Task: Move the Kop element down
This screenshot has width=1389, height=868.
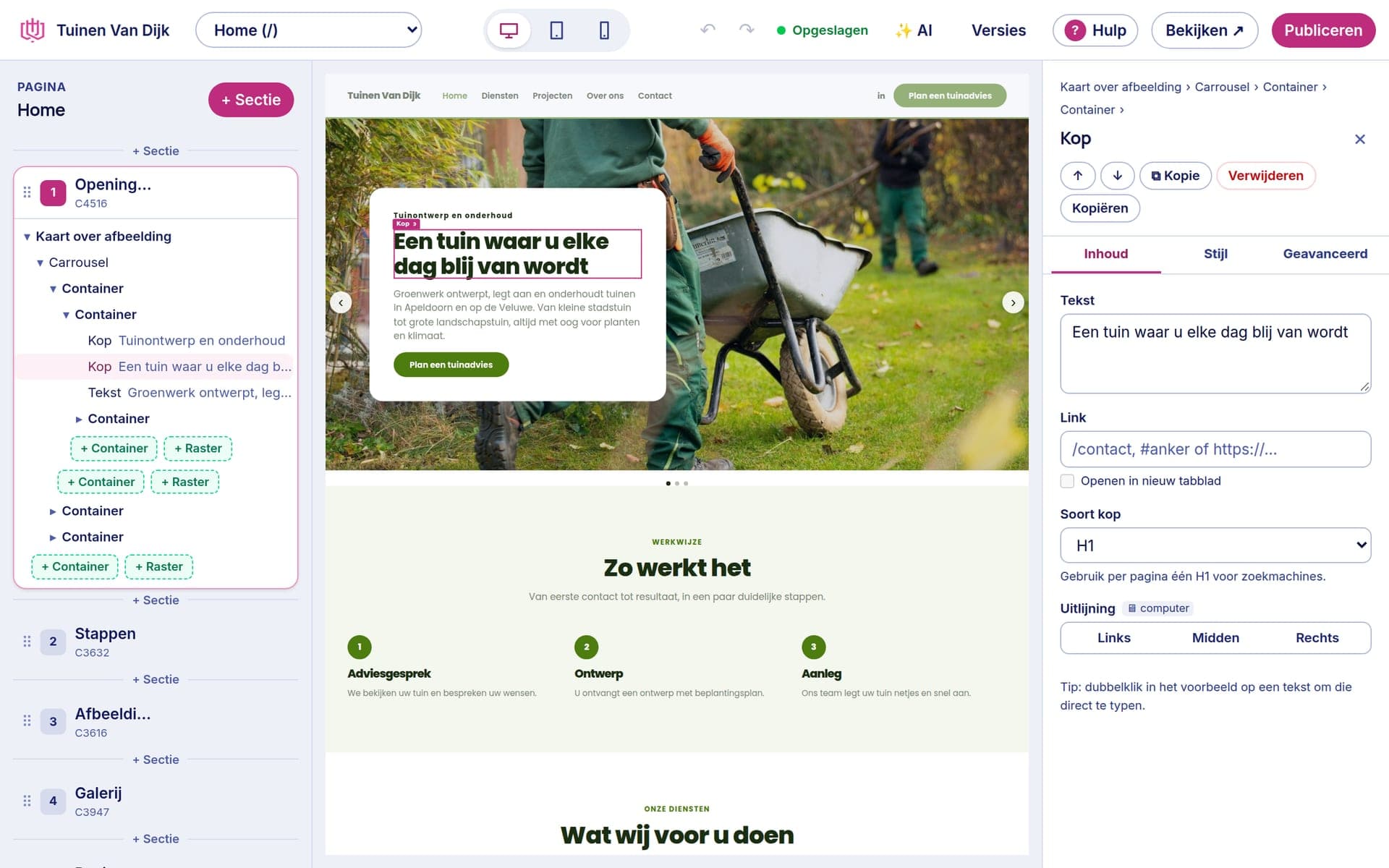Action: pos(1117,176)
